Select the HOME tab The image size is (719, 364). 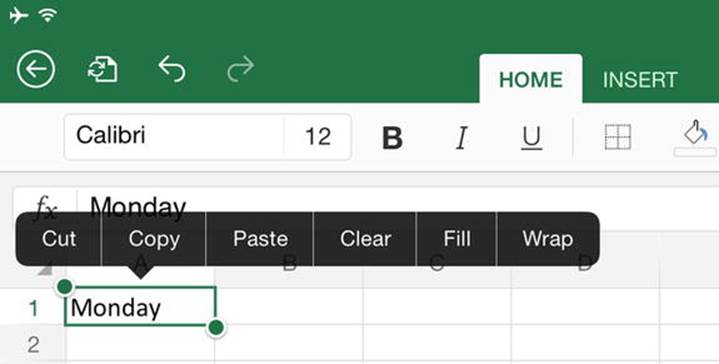(531, 79)
